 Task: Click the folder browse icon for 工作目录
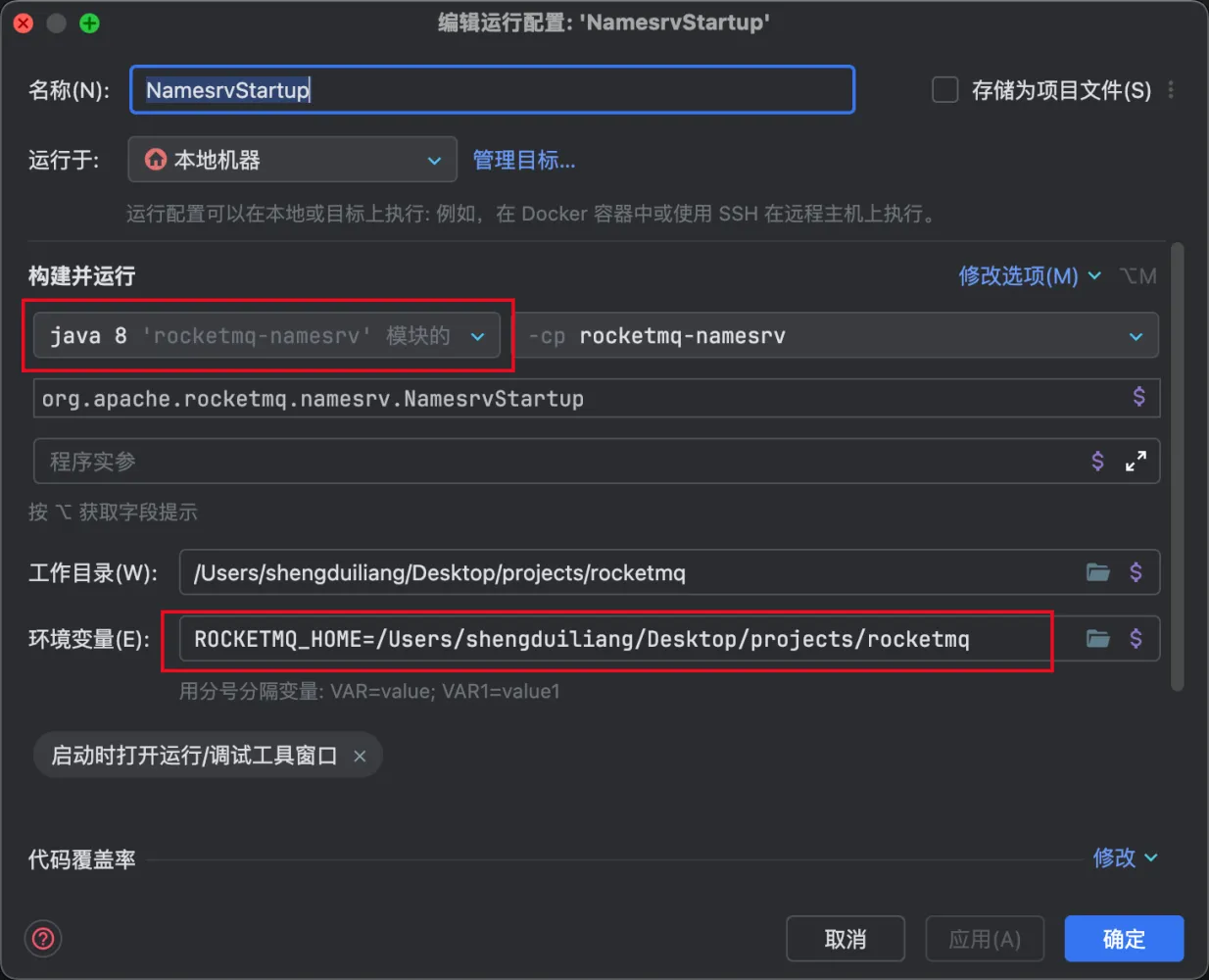point(1097,572)
